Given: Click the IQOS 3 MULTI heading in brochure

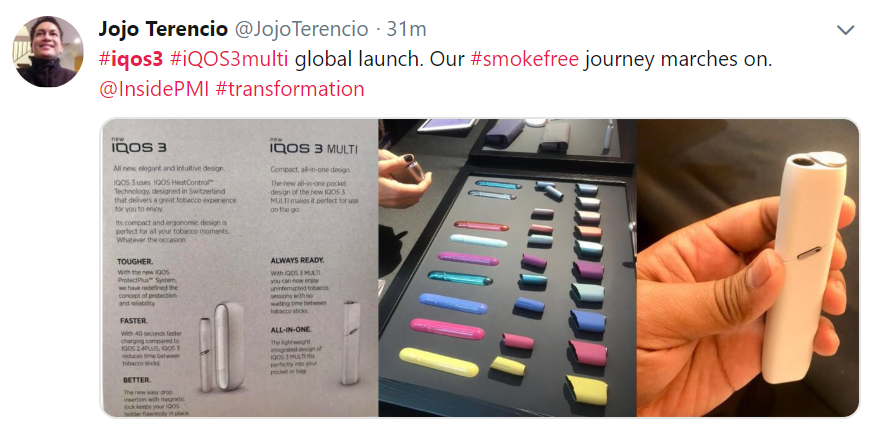Looking at the screenshot, I should pos(313,148).
